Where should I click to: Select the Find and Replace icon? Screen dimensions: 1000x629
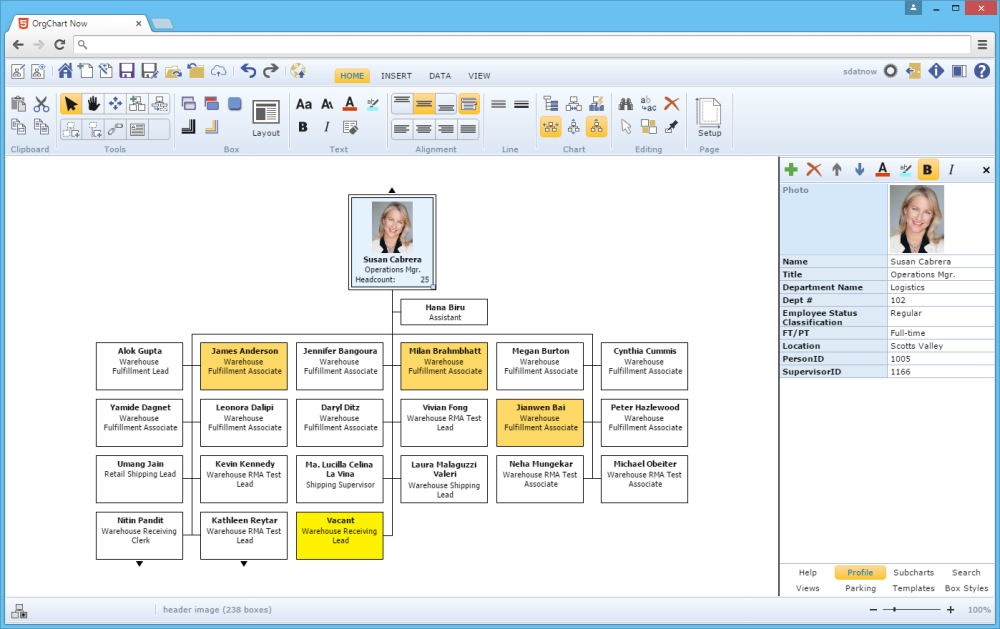coord(647,102)
